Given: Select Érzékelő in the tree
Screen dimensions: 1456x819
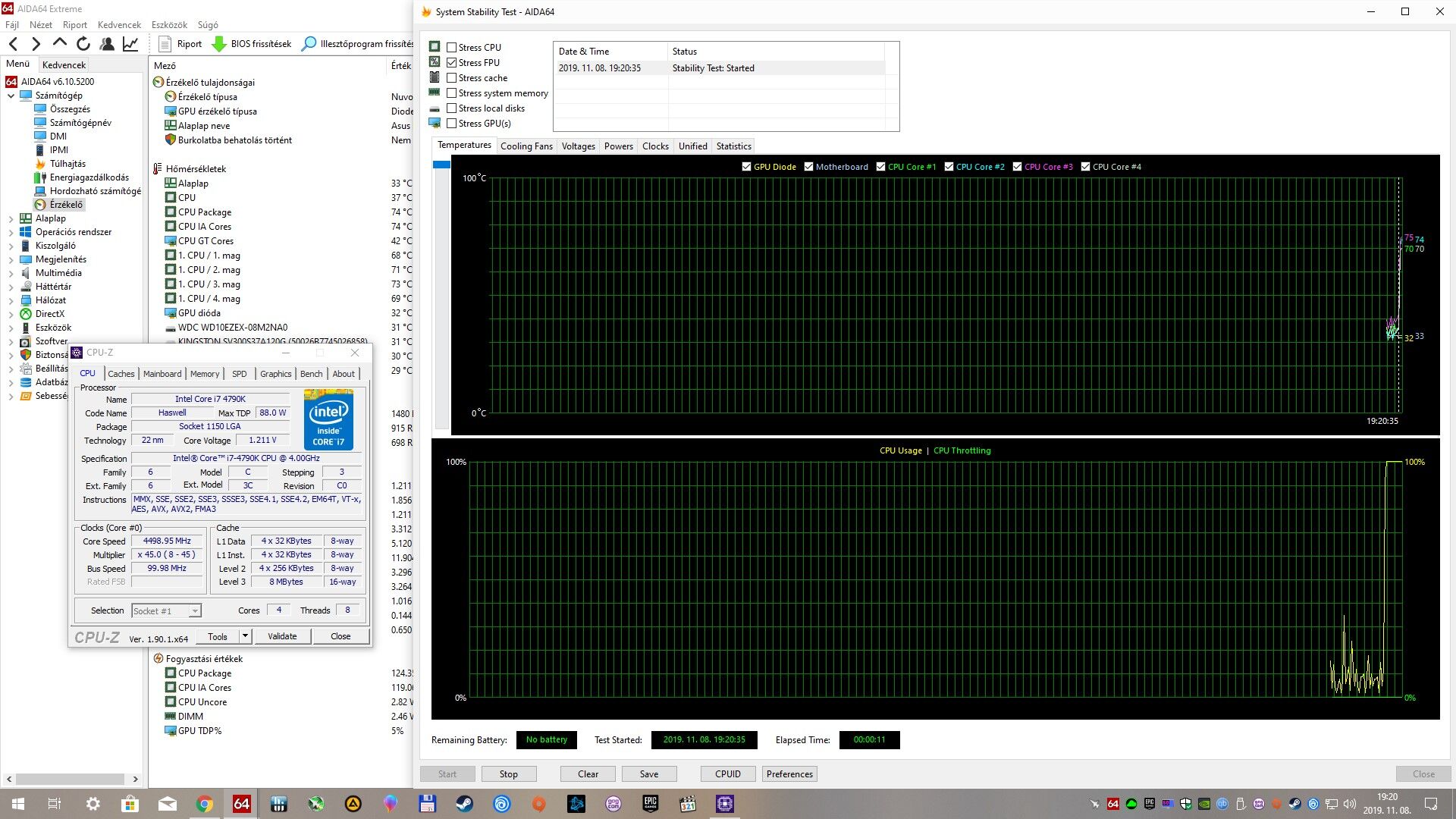Looking at the screenshot, I should pos(66,205).
